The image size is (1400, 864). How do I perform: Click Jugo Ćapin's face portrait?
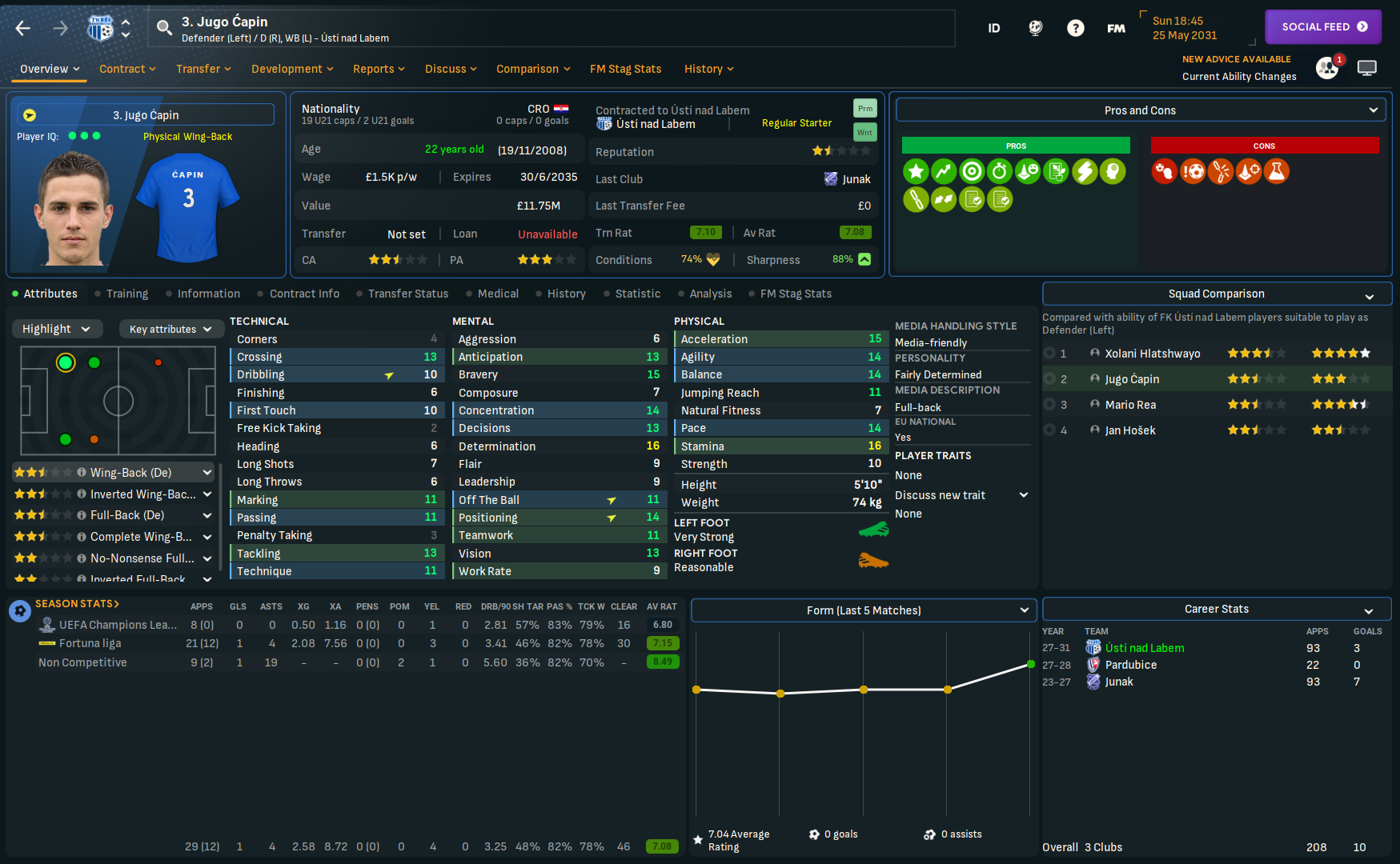74,208
